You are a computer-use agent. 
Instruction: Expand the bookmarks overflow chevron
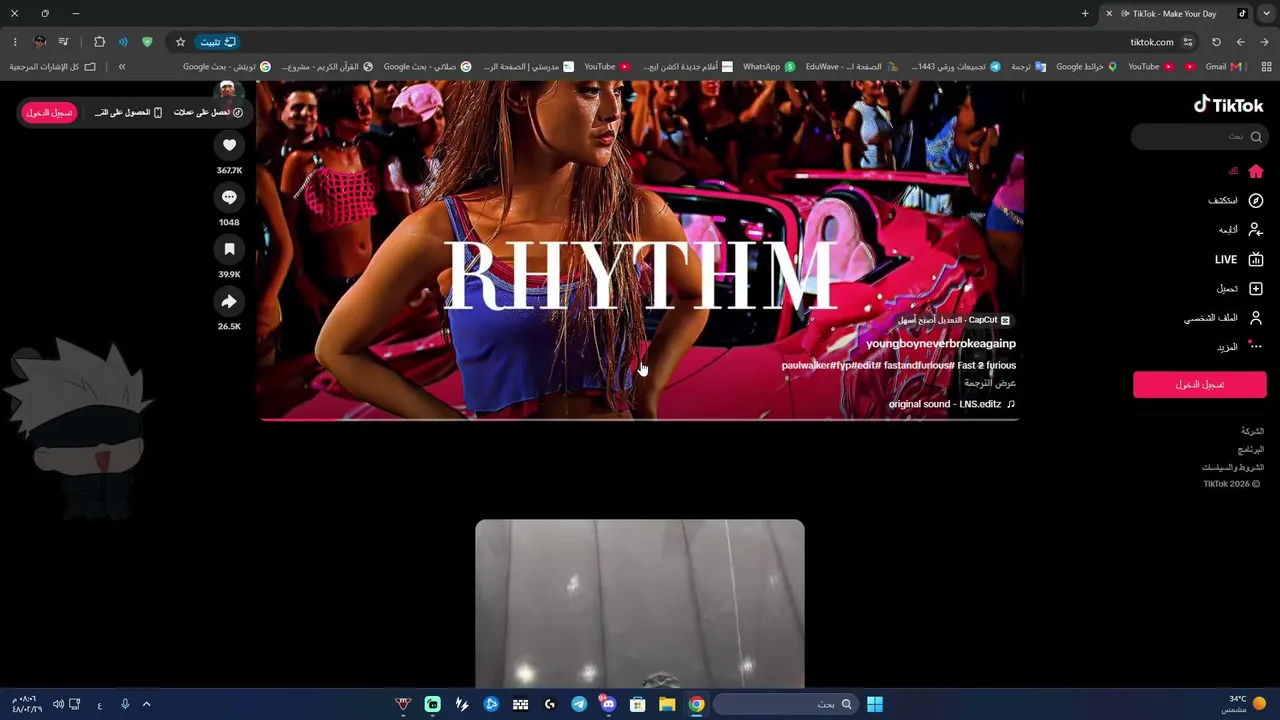[x=122, y=67]
